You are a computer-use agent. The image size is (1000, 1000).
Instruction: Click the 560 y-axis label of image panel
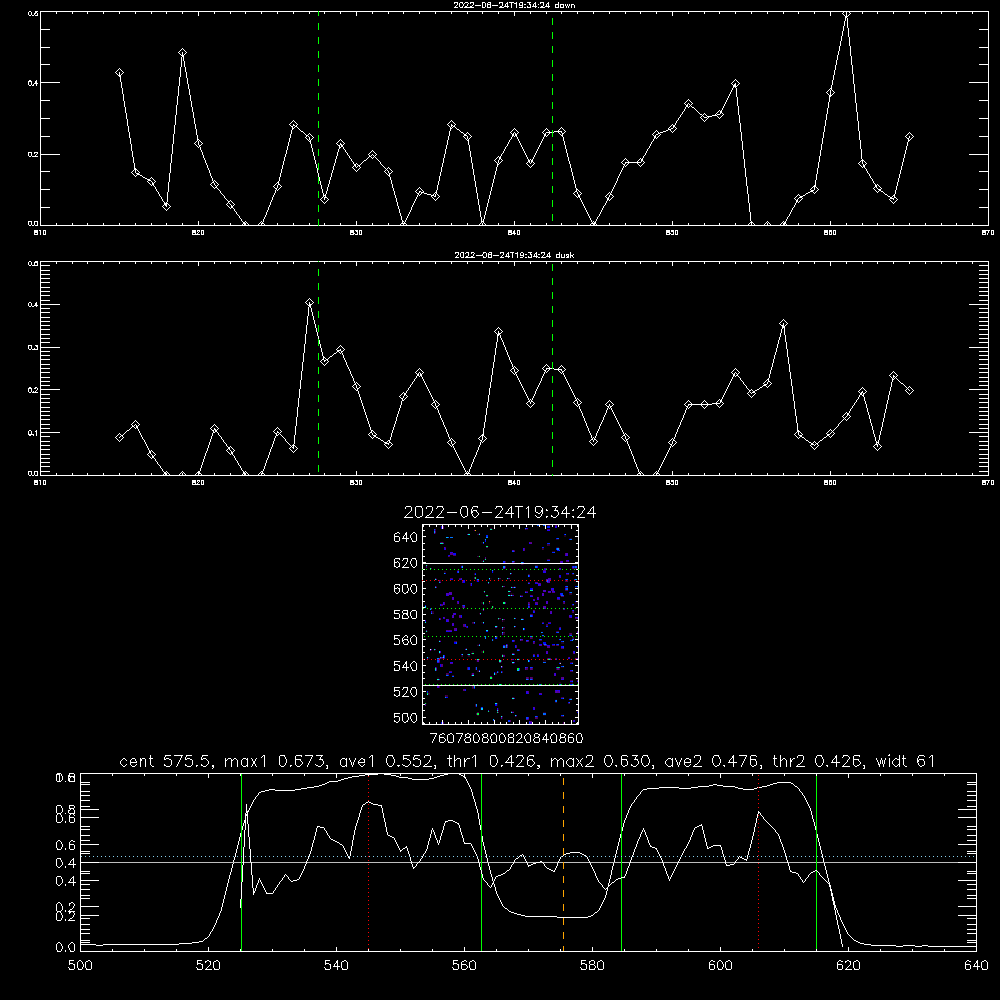tap(406, 640)
